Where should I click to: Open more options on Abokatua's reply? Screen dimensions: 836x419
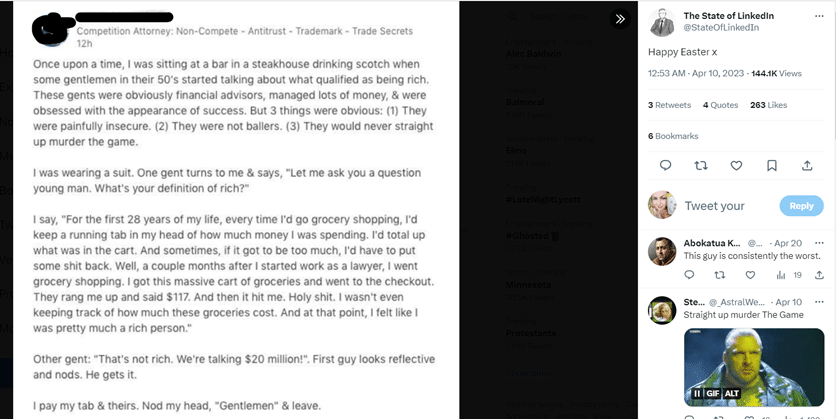pos(819,243)
